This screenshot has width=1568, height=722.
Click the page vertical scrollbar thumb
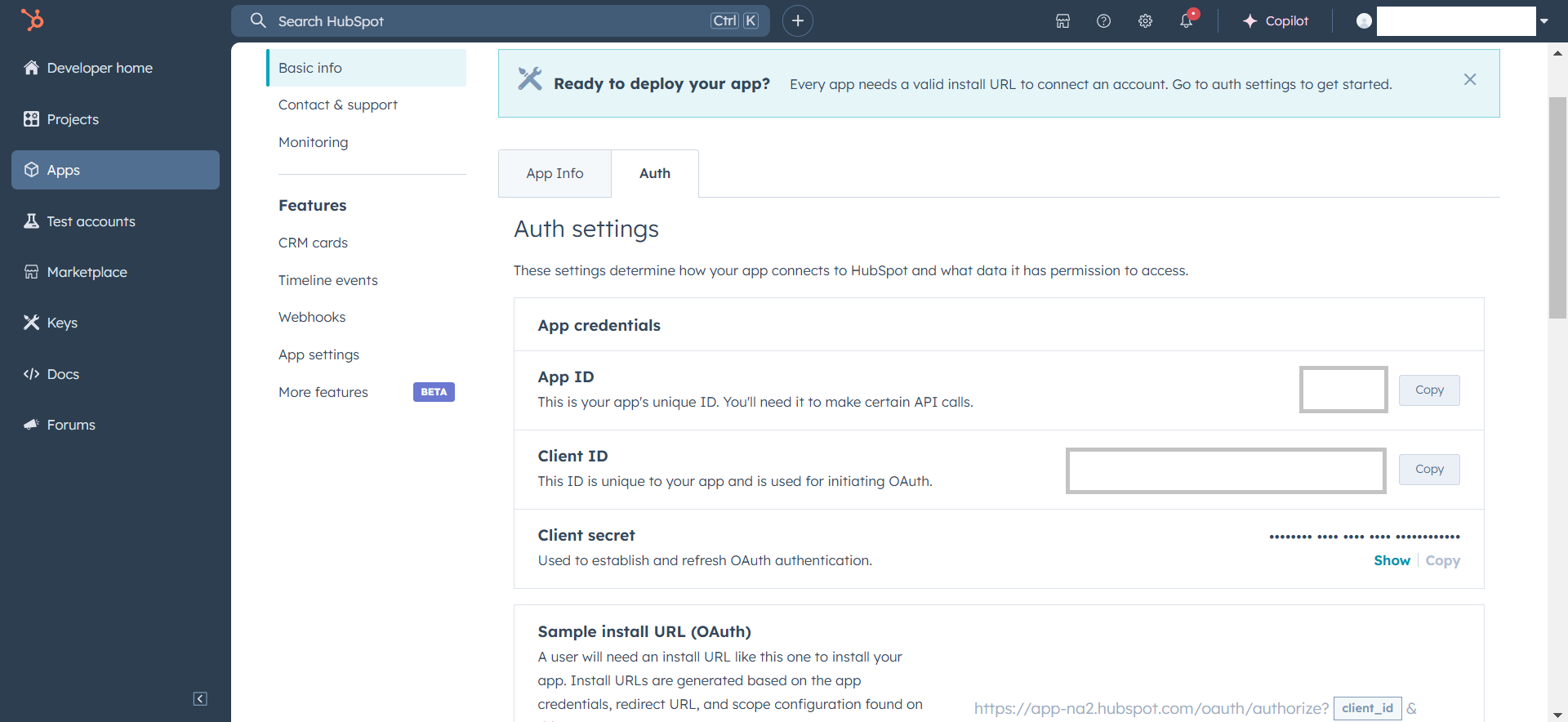coord(1557,207)
